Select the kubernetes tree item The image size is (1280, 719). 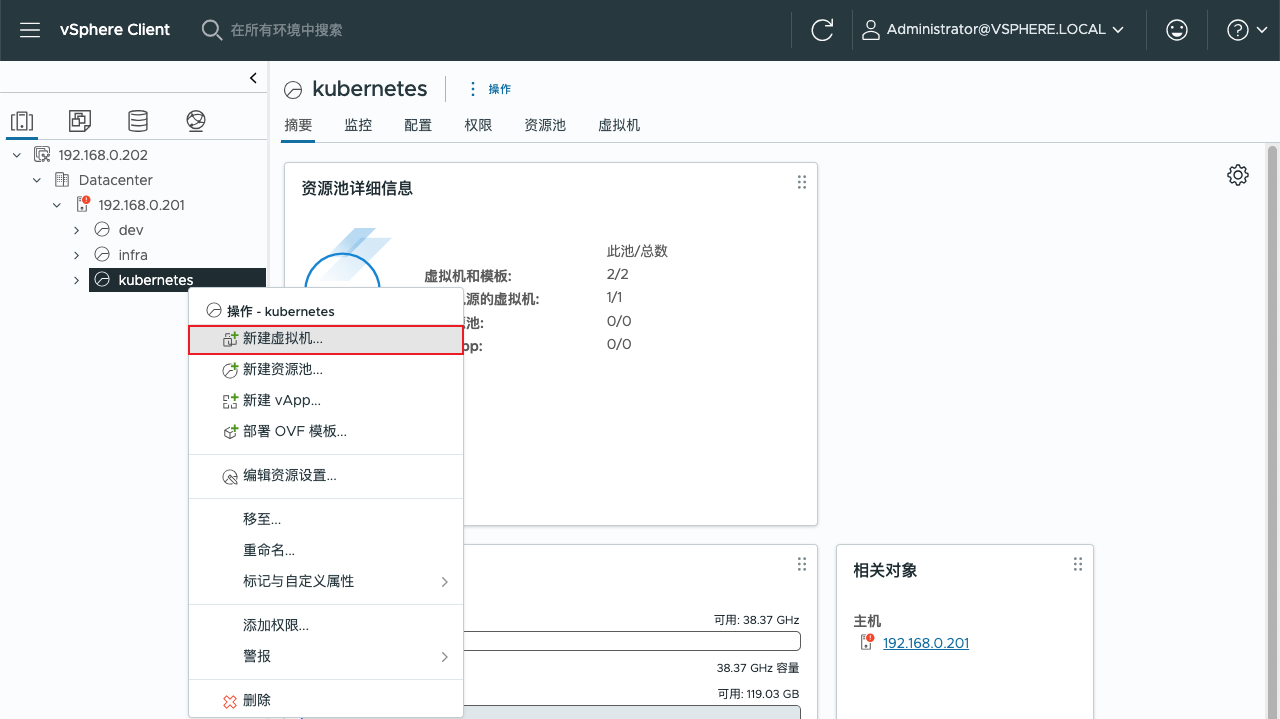177,280
